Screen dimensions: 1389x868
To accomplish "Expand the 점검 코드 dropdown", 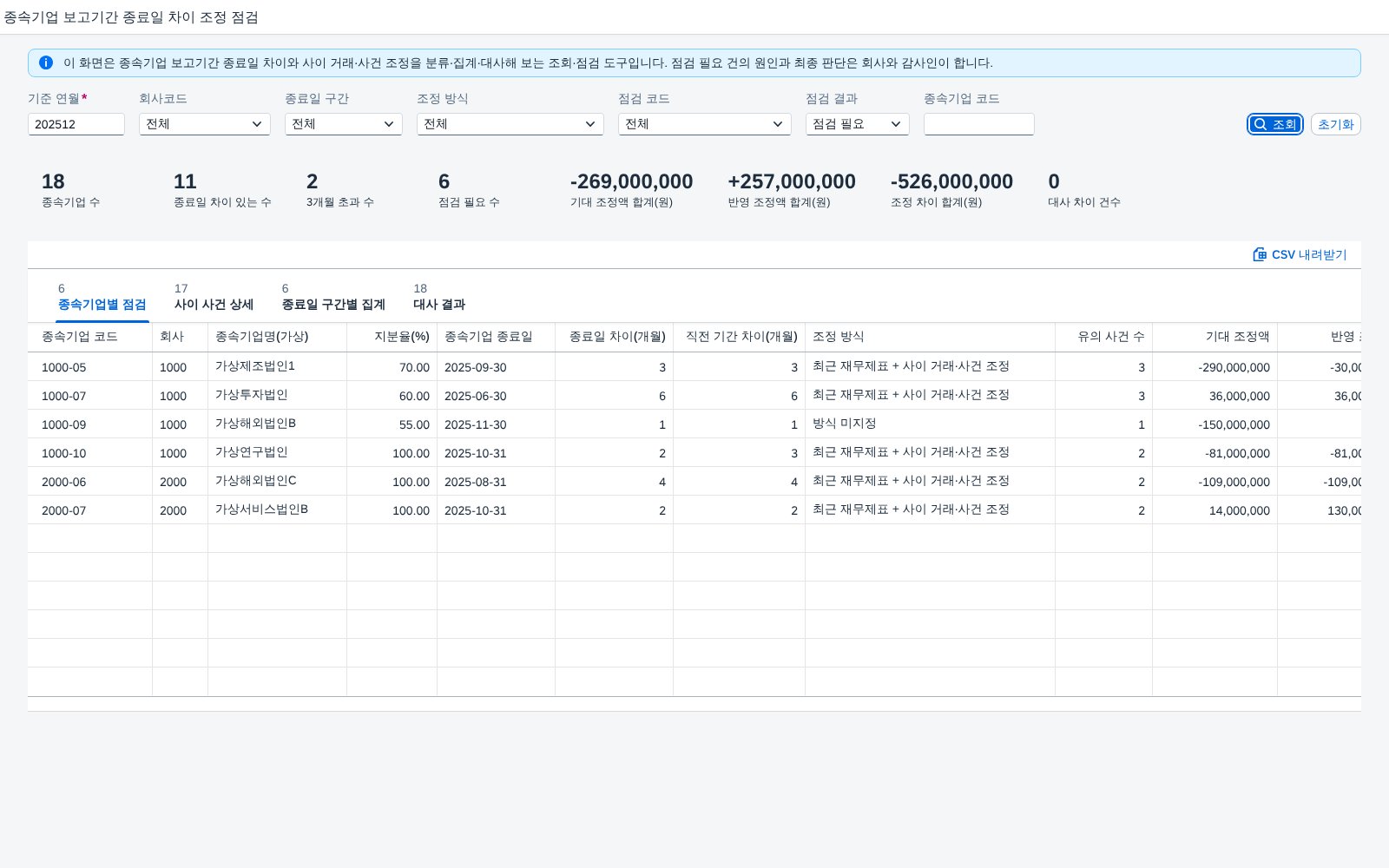I will click(705, 124).
